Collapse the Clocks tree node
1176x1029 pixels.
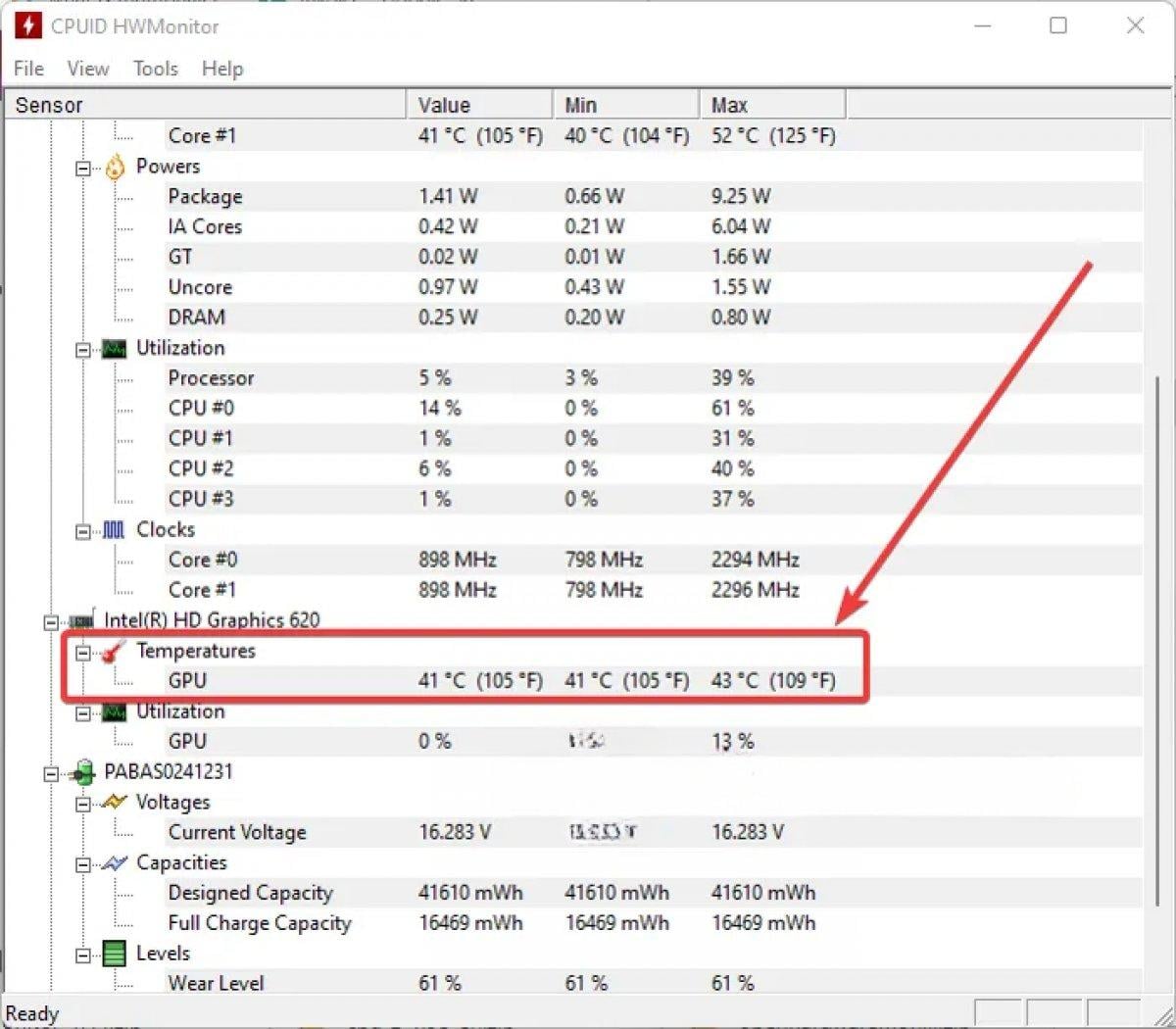click(x=83, y=531)
